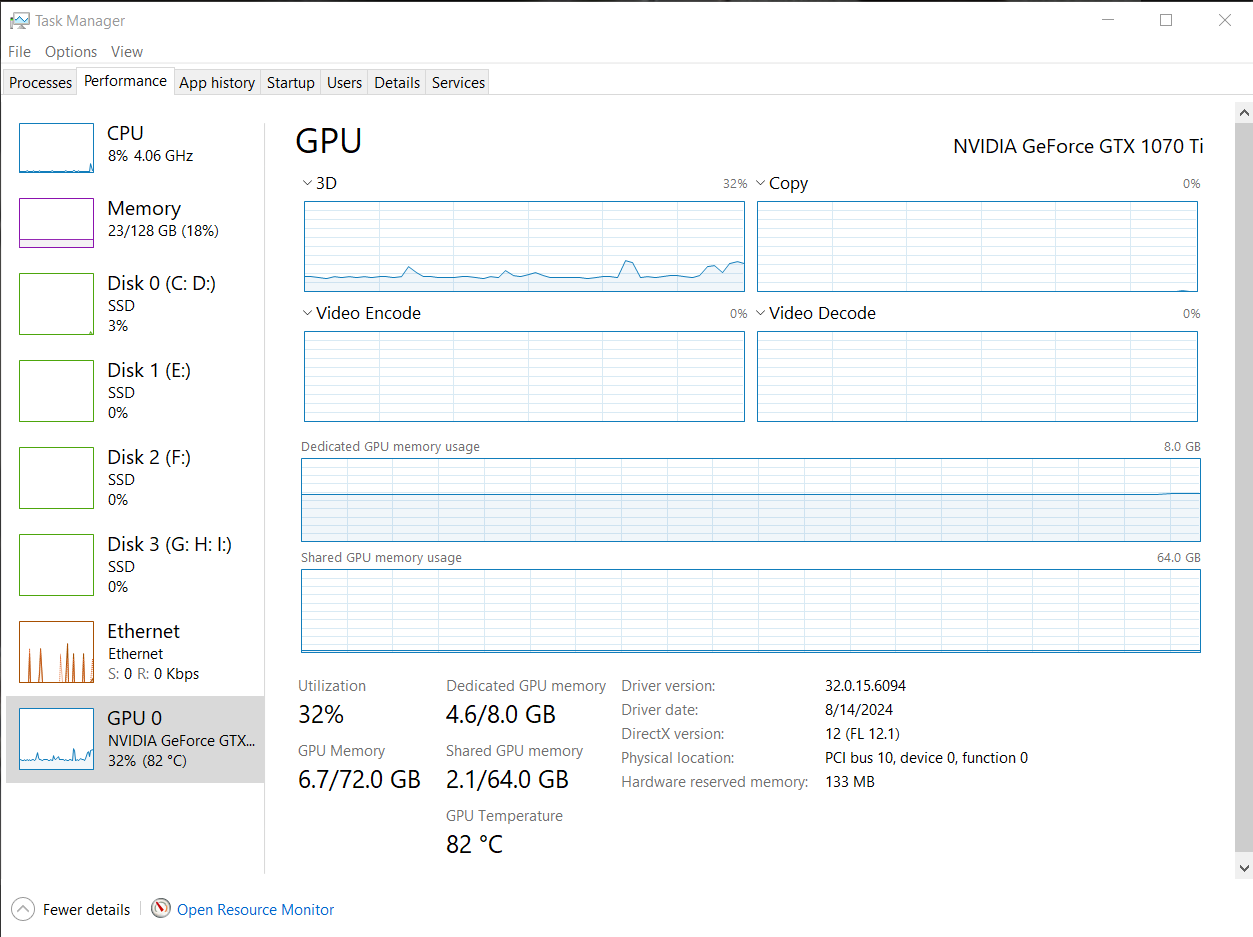Click the Task Manager title bar icon
Image resolution: width=1253 pixels, height=937 pixels.
point(19,21)
